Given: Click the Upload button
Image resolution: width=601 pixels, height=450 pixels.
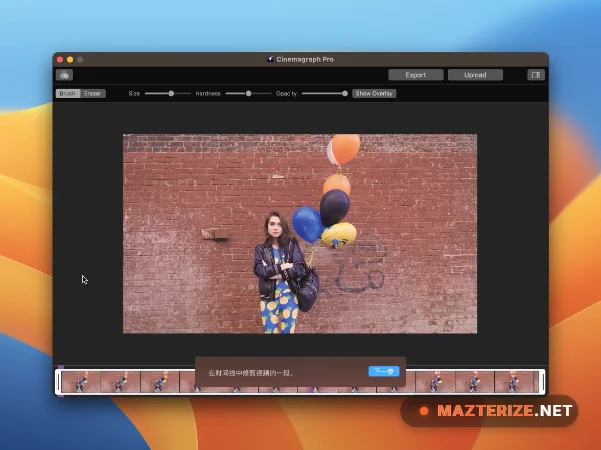Looking at the screenshot, I should pos(475,75).
